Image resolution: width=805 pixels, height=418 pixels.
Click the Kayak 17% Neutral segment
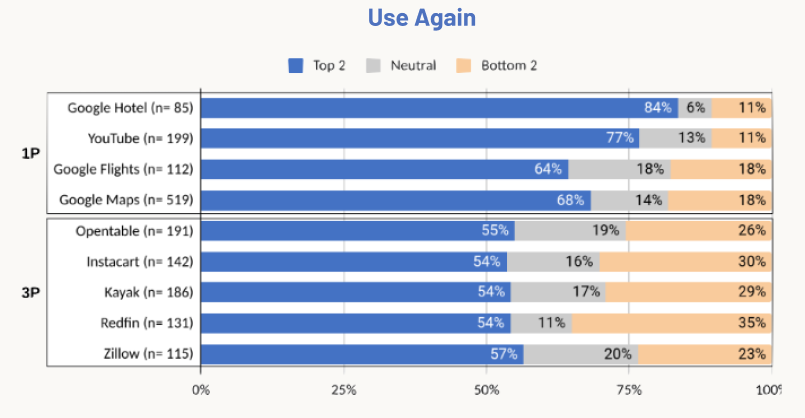[558, 293]
